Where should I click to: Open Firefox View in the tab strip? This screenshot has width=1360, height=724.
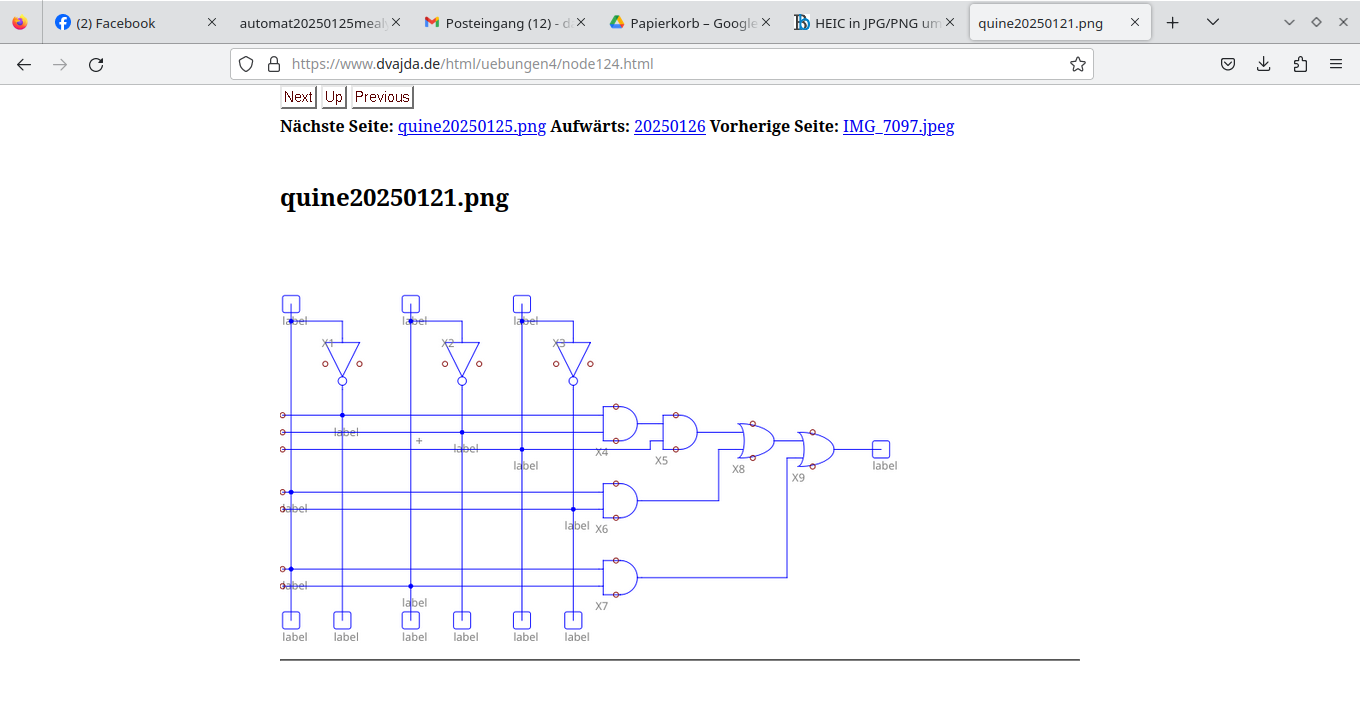click(20, 22)
